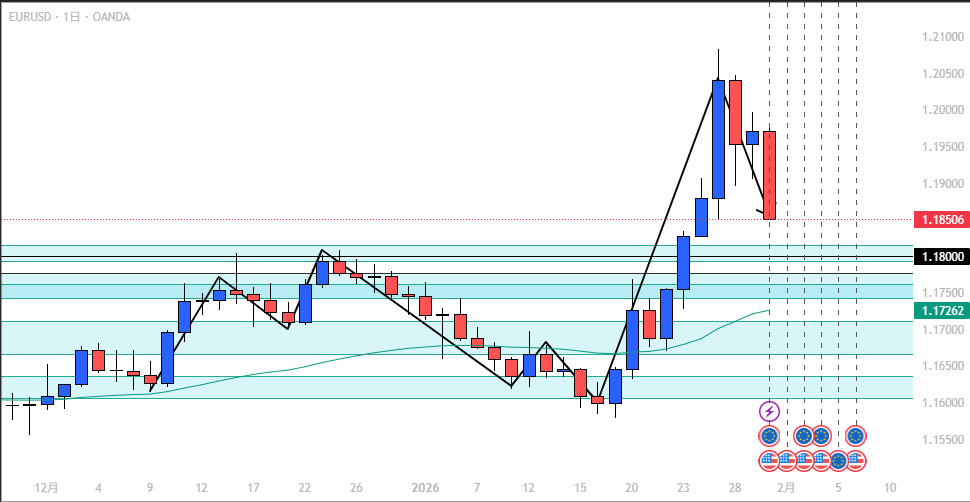This screenshot has height=502, width=970.
Task: Select the latest red candle on the chart
Action: [x=769, y=175]
